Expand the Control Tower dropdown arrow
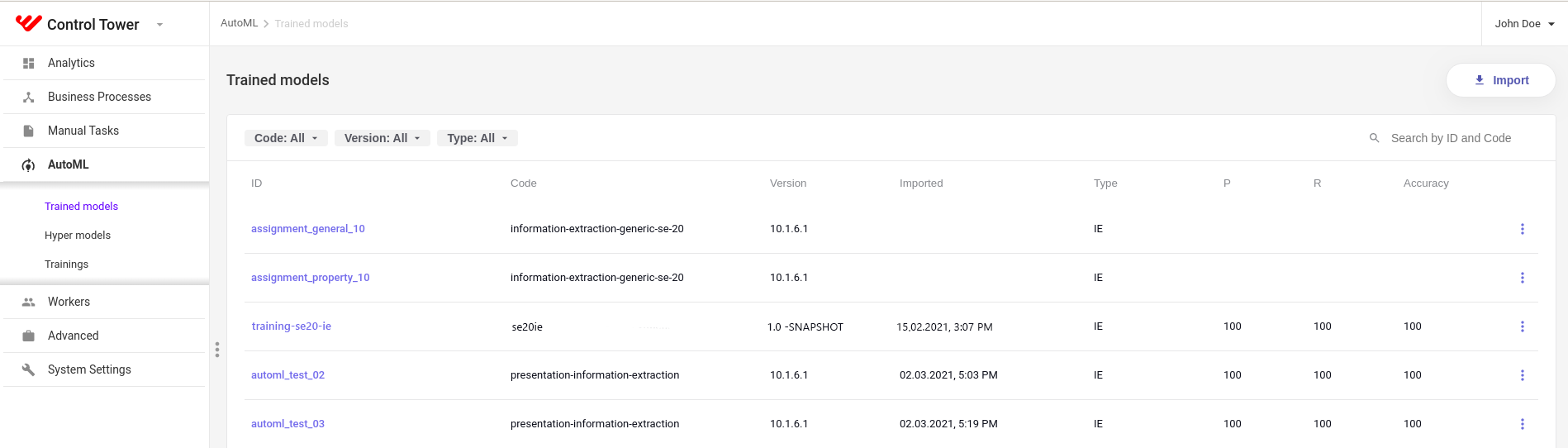The width and height of the screenshot is (1568, 448). (159, 25)
